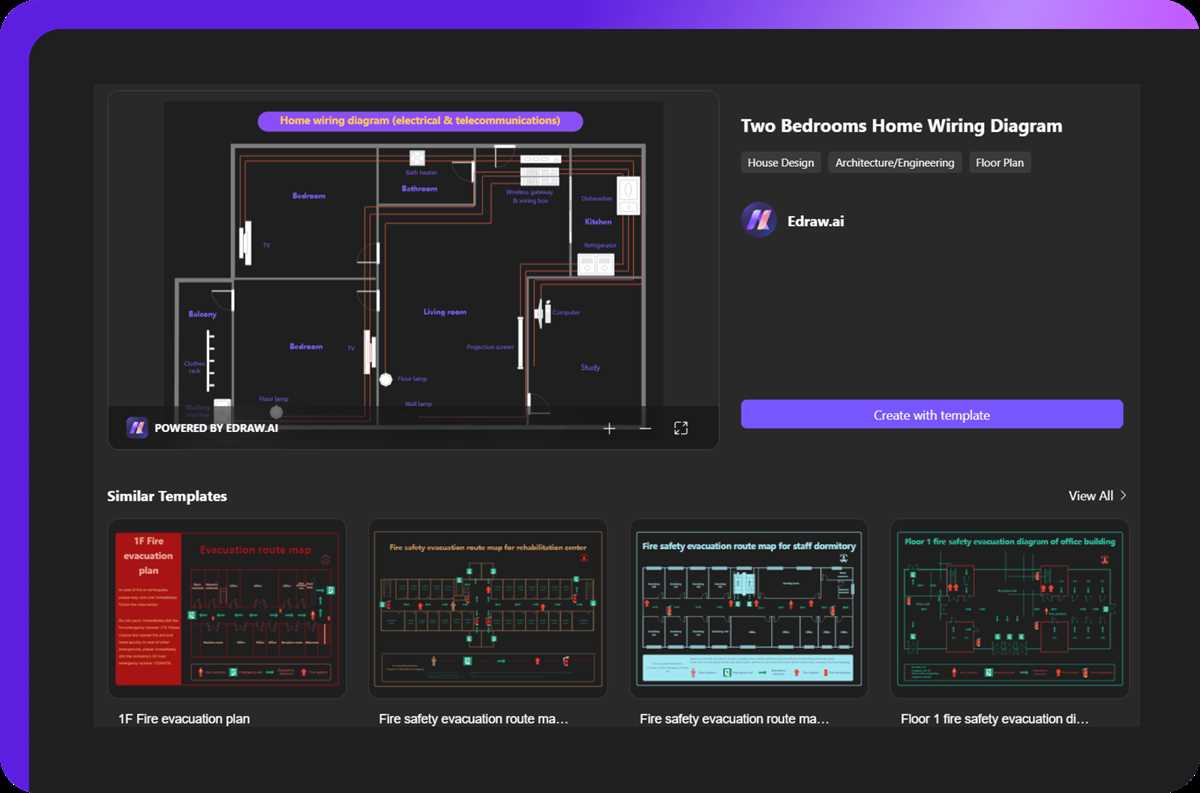The image size is (1200, 793).
Task: Click the '1F Fire evacuation plan' title text
Action: (184, 718)
